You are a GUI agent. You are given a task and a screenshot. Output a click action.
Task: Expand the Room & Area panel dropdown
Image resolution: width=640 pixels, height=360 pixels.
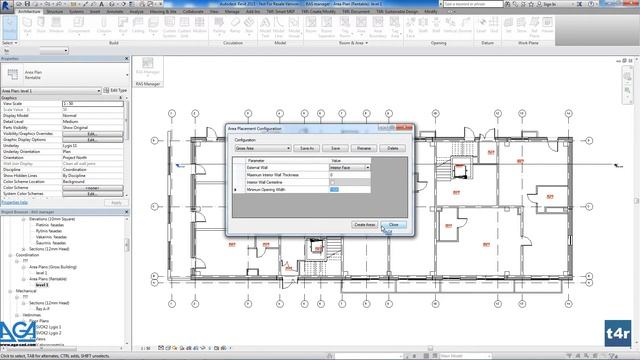[353, 43]
